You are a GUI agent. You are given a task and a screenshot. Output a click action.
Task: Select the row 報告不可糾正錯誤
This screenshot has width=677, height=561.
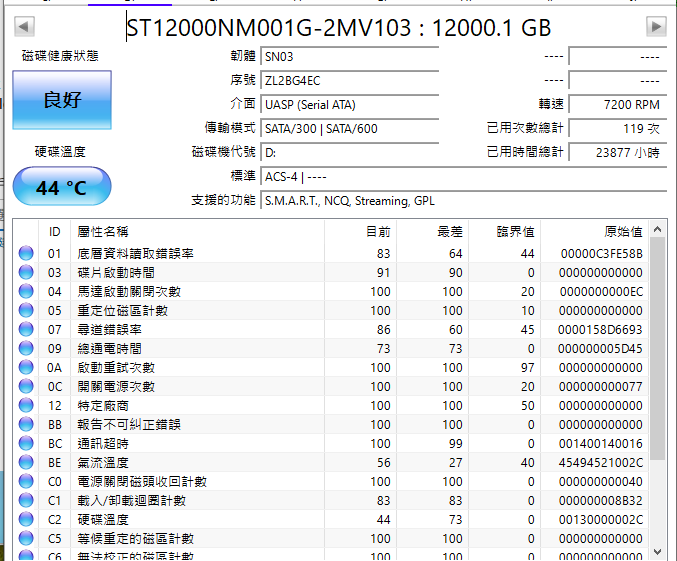(331, 424)
